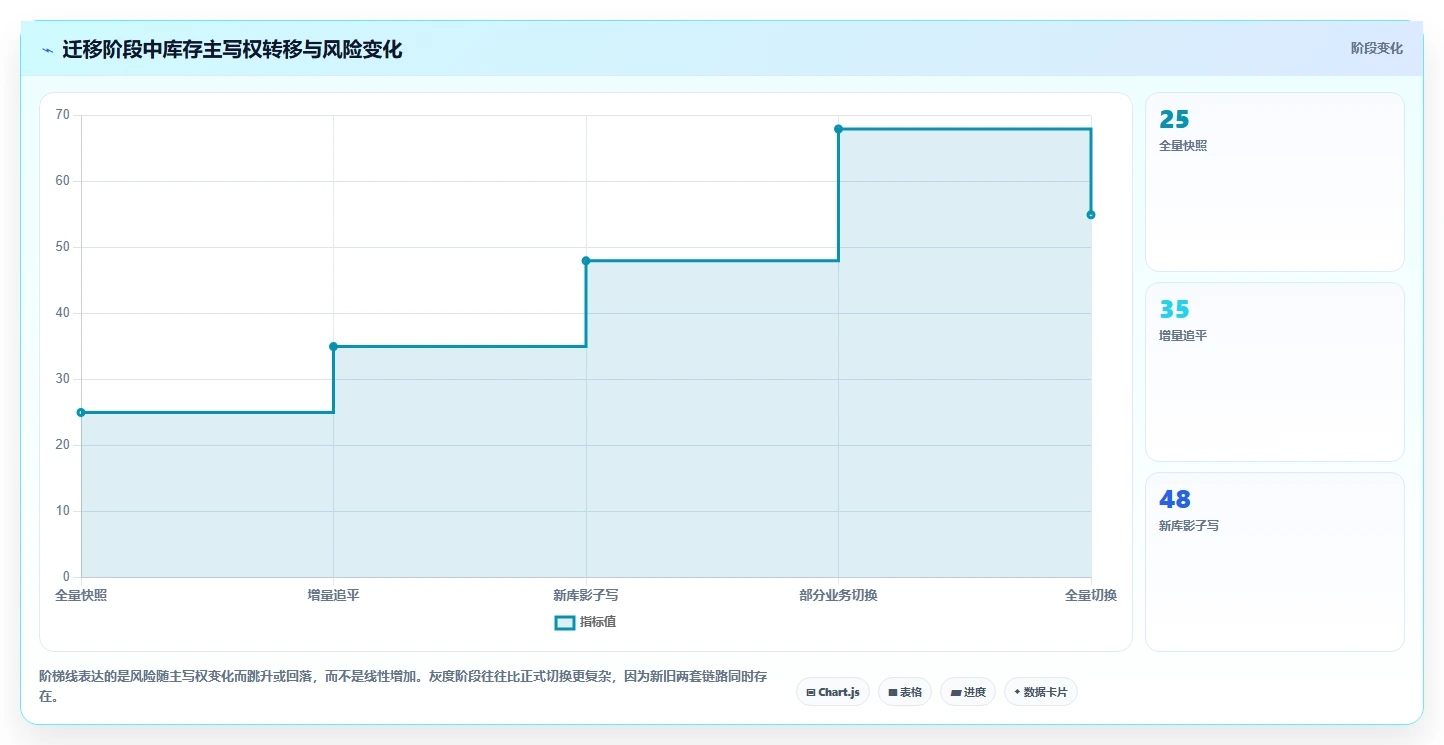Click the data point at 增量追平 (35)

[x=333, y=346]
